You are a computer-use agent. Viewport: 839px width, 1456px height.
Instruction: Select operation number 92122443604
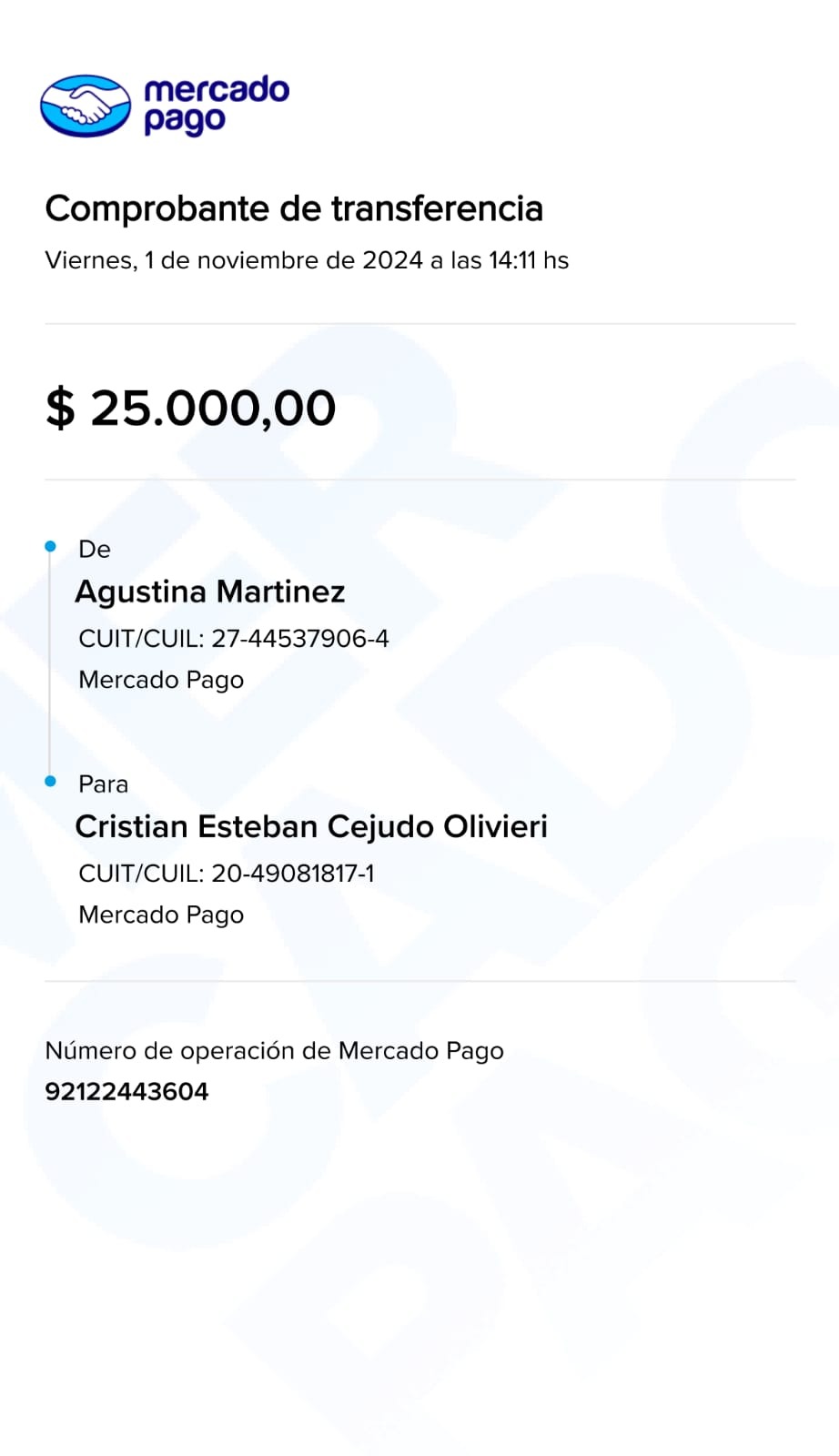tap(126, 1091)
